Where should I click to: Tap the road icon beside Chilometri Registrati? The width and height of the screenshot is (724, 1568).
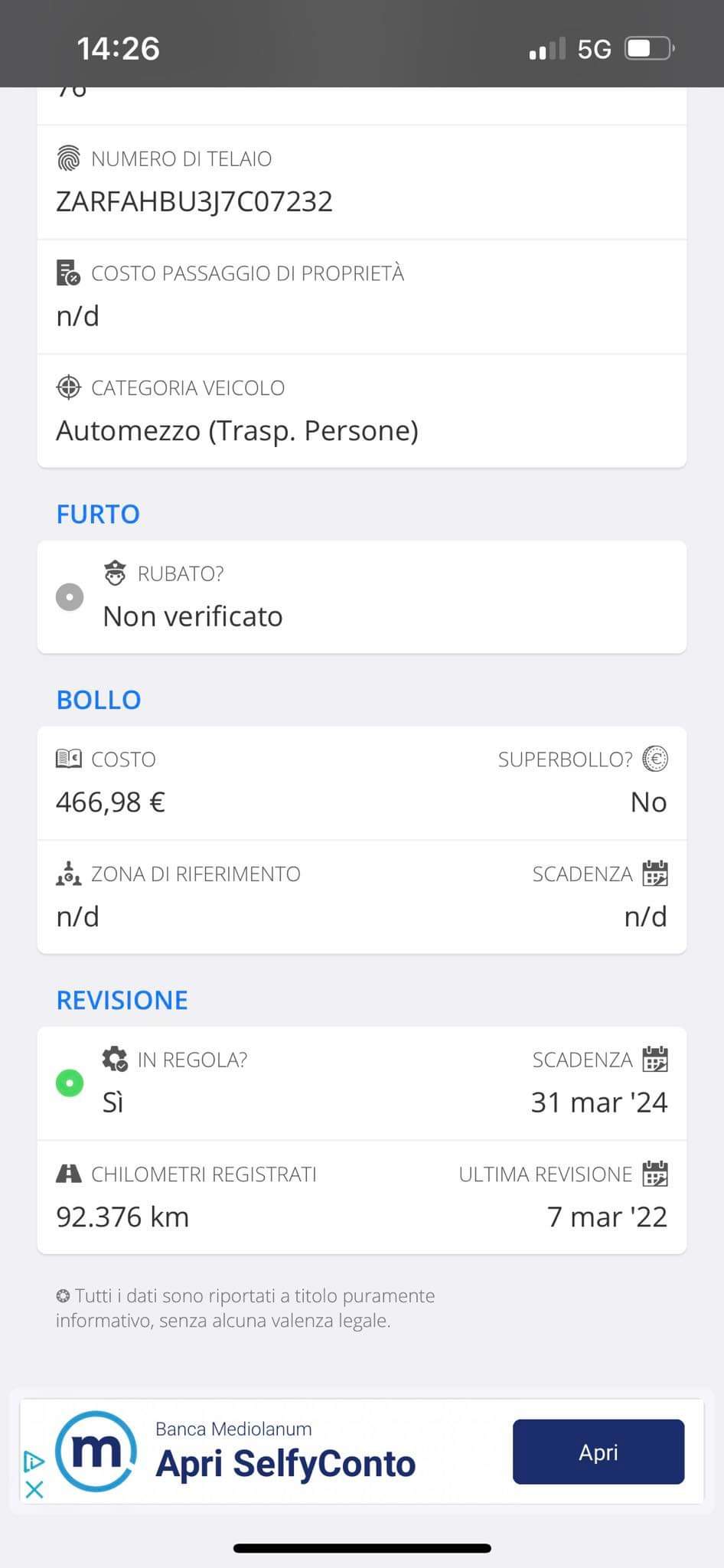69,1174
